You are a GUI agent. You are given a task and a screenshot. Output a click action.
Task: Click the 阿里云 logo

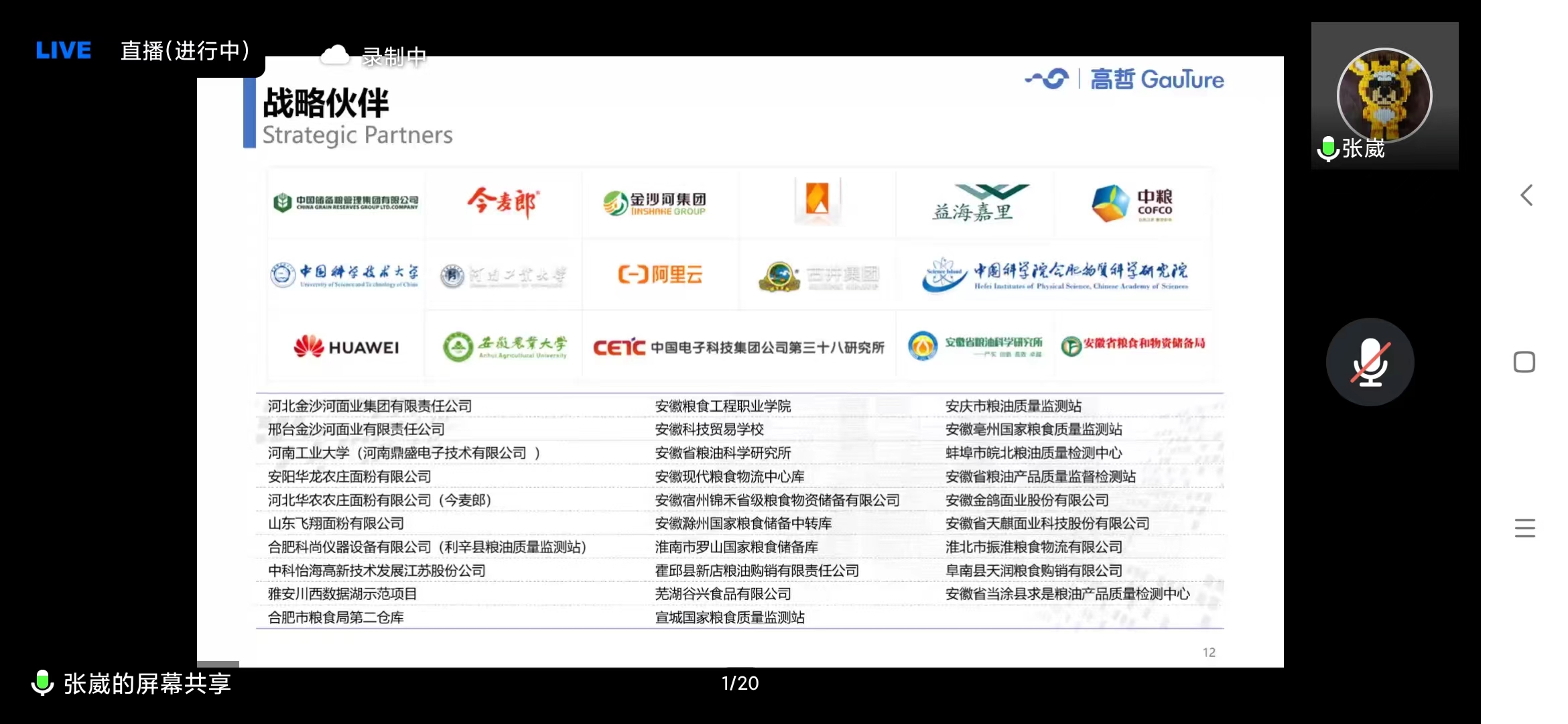[660, 274]
